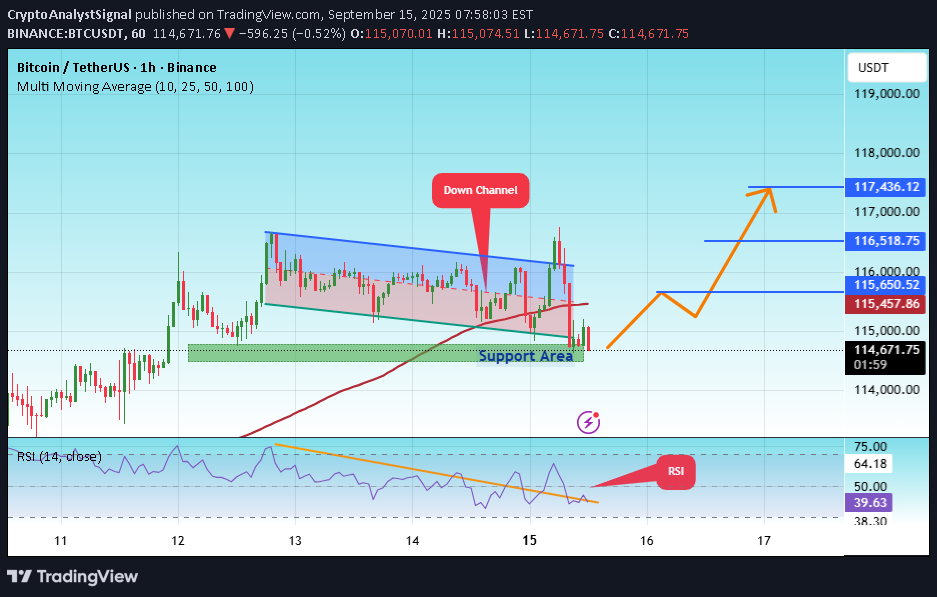Click the 75.00 RSI axis label
Image resolution: width=937 pixels, height=597 pixels.
point(870,446)
